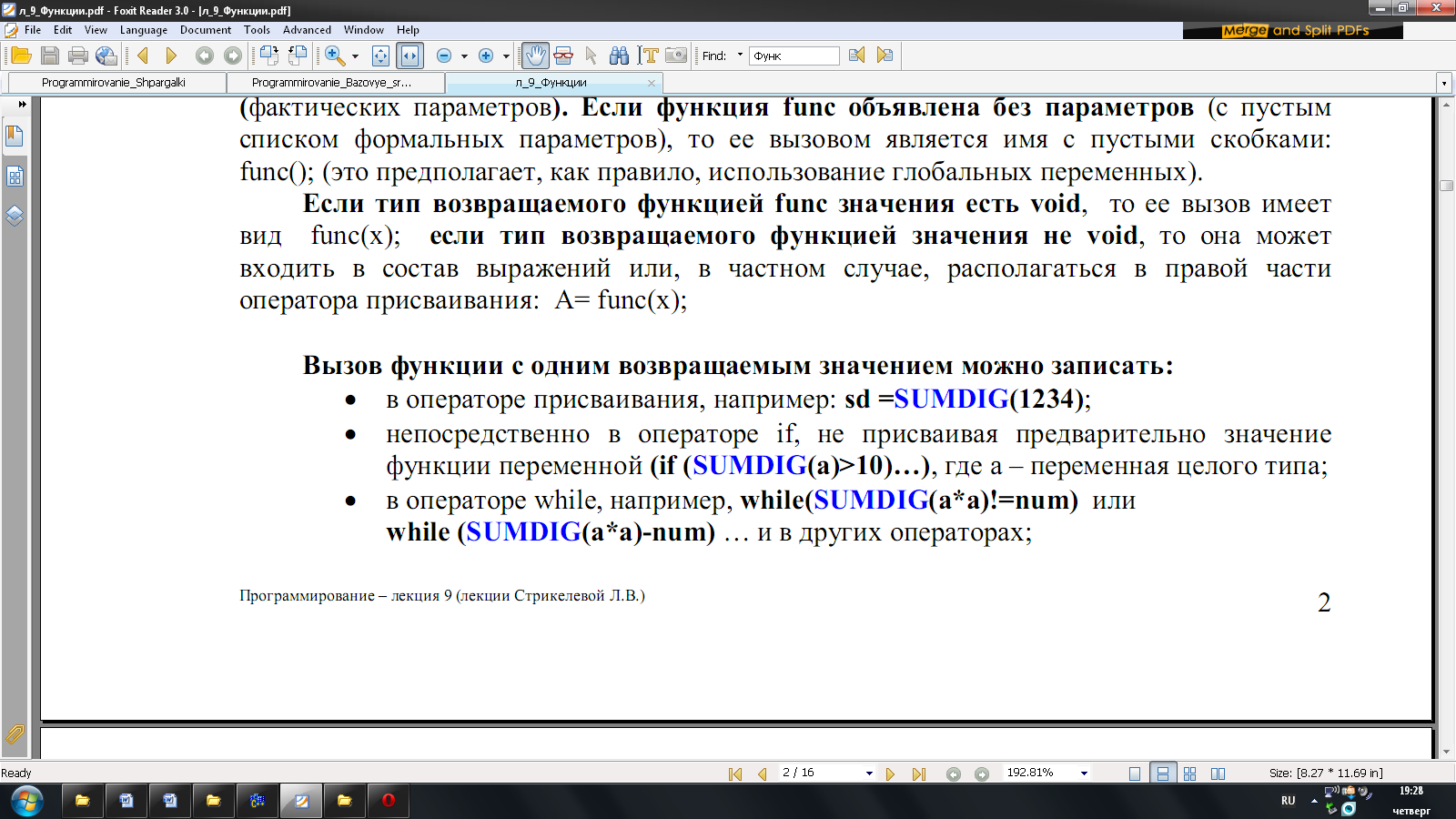The height and width of the screenshot is (819, 1456).
Task: Open the Help menu
Action: pyautogui.click(x=408, y=30)
